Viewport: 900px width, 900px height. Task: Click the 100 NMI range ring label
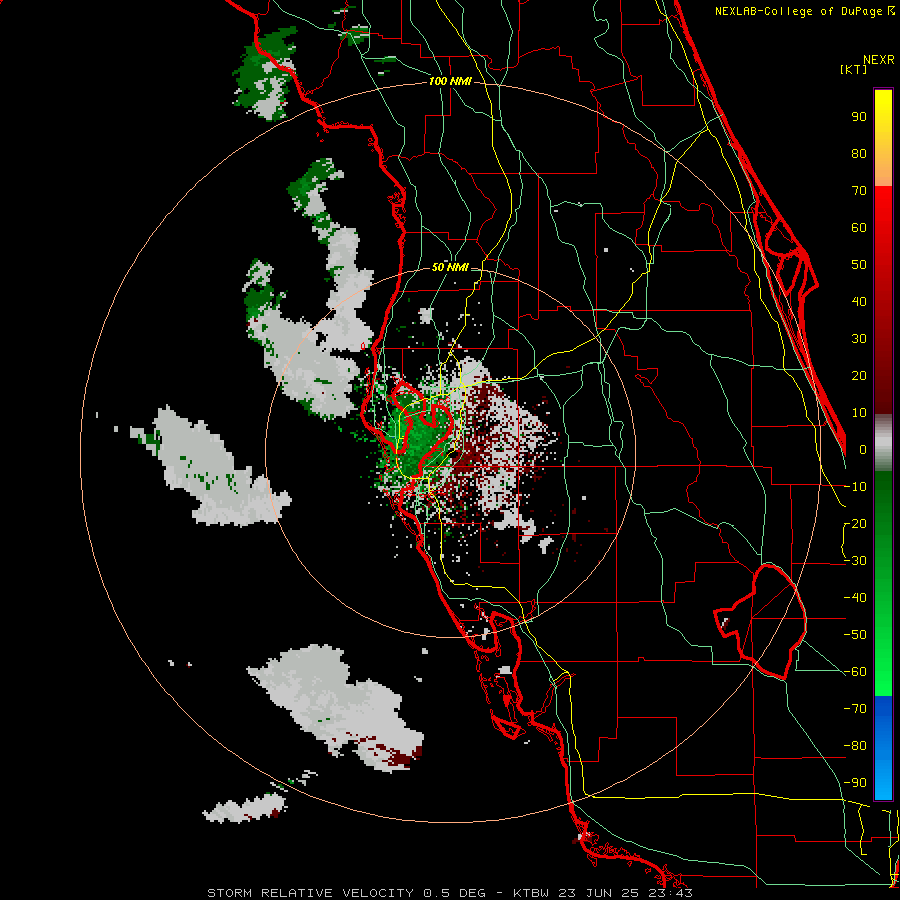(450, 81)
